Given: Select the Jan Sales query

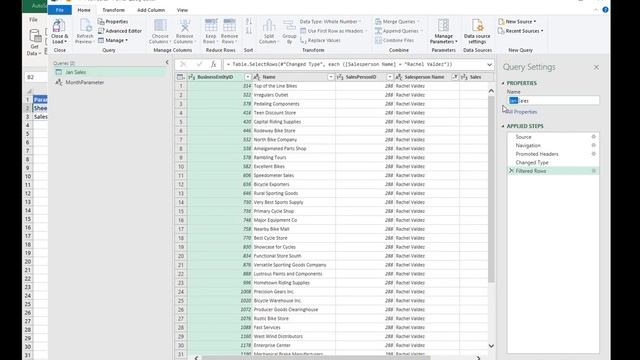Looking at the screenshot, I should [x=109, y=72].
